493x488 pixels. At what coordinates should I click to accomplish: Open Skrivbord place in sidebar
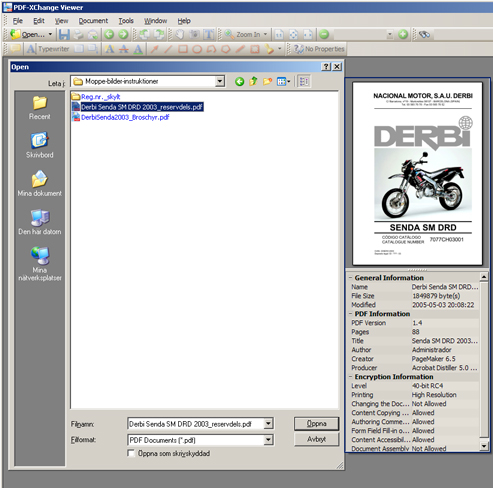pos(40,145)
